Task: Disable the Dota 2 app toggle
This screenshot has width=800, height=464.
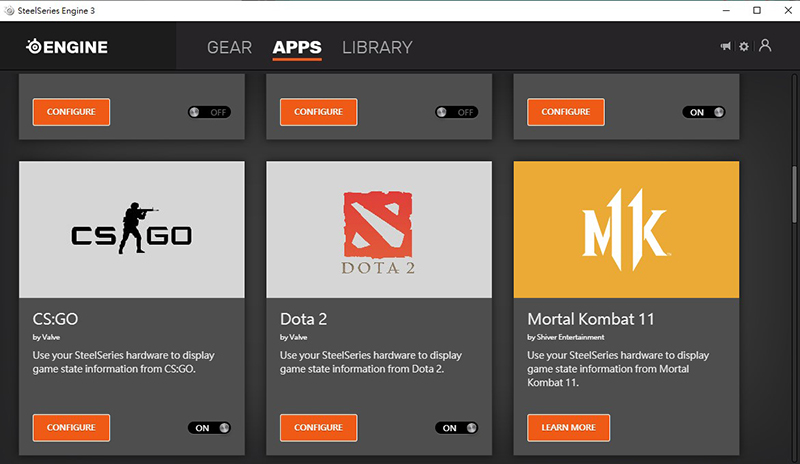Action: click(457, 428)
